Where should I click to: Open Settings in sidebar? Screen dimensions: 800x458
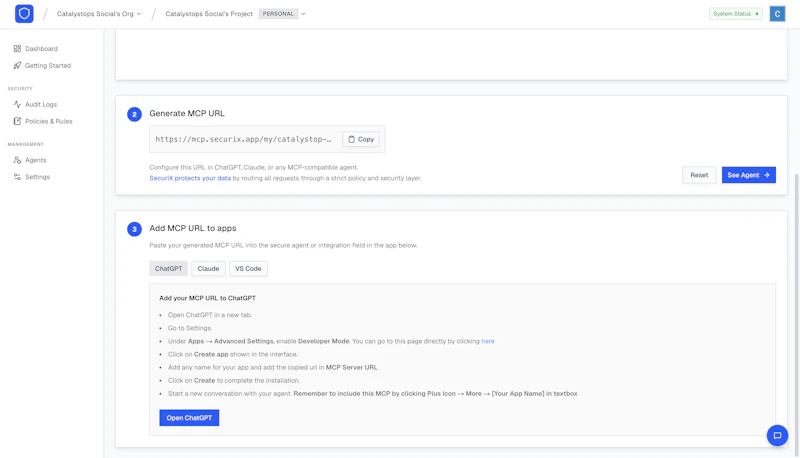[x=32, y=176]
